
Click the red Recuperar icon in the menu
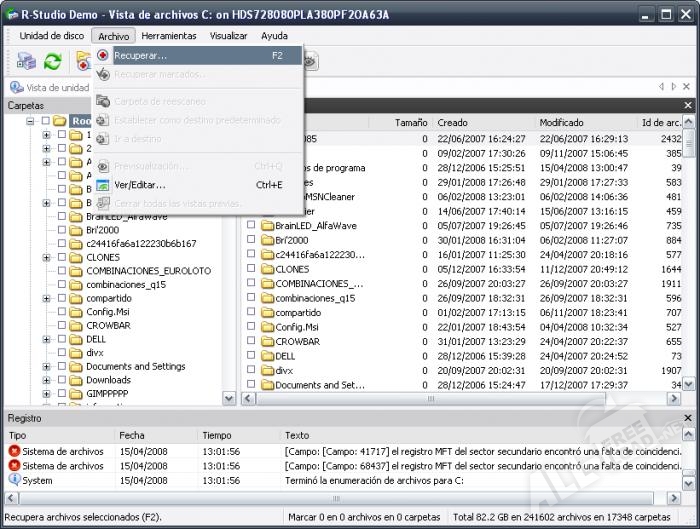(103, 55)
